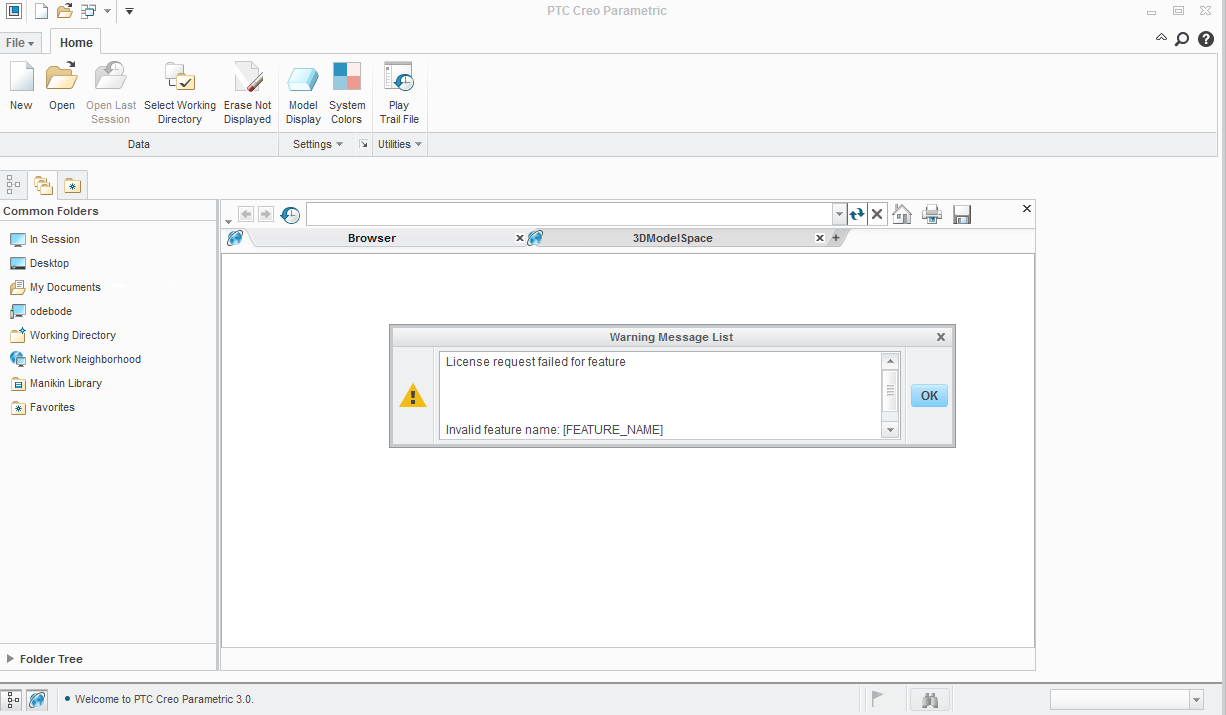Click OK in Warning Message List

tap(929, 395)
